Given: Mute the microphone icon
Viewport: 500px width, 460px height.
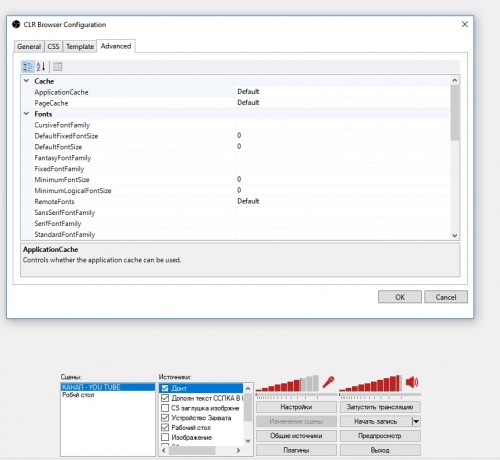Looking at the screenshot, I should point(328,382).
